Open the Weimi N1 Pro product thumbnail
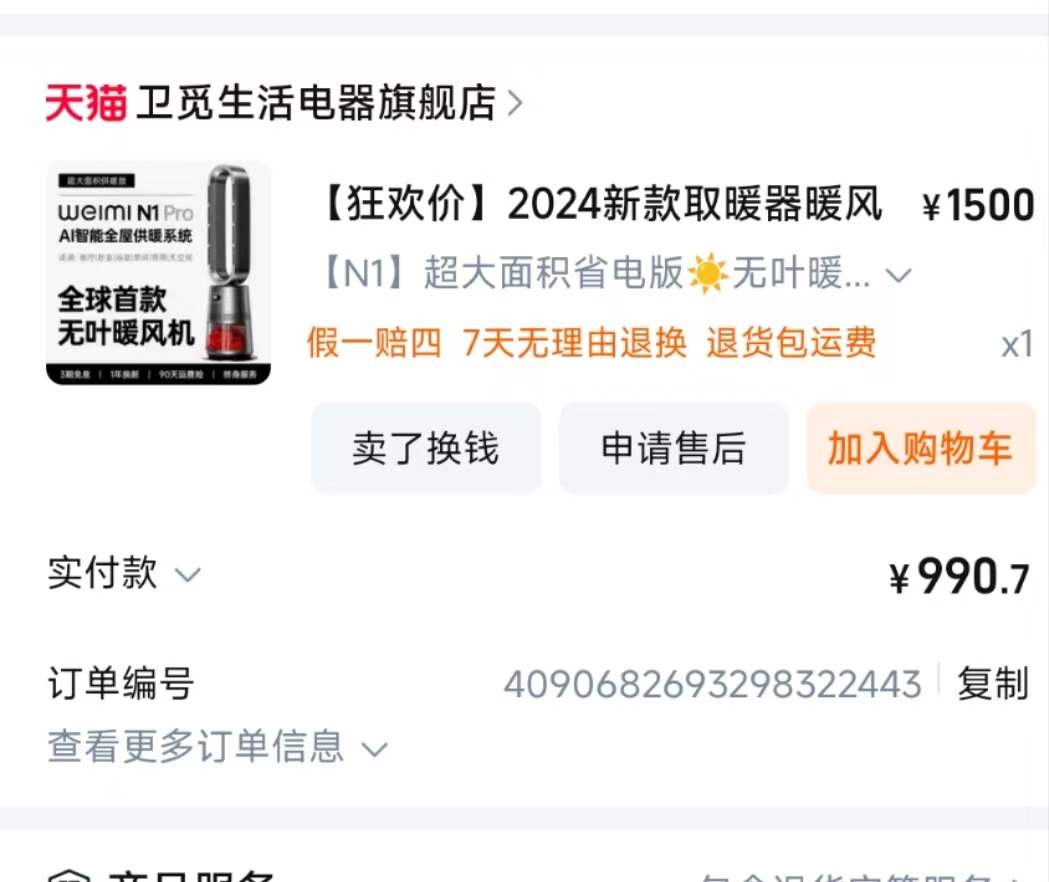Image resolution: width=1049 pixels, height=882 pixels. (159, 274)
